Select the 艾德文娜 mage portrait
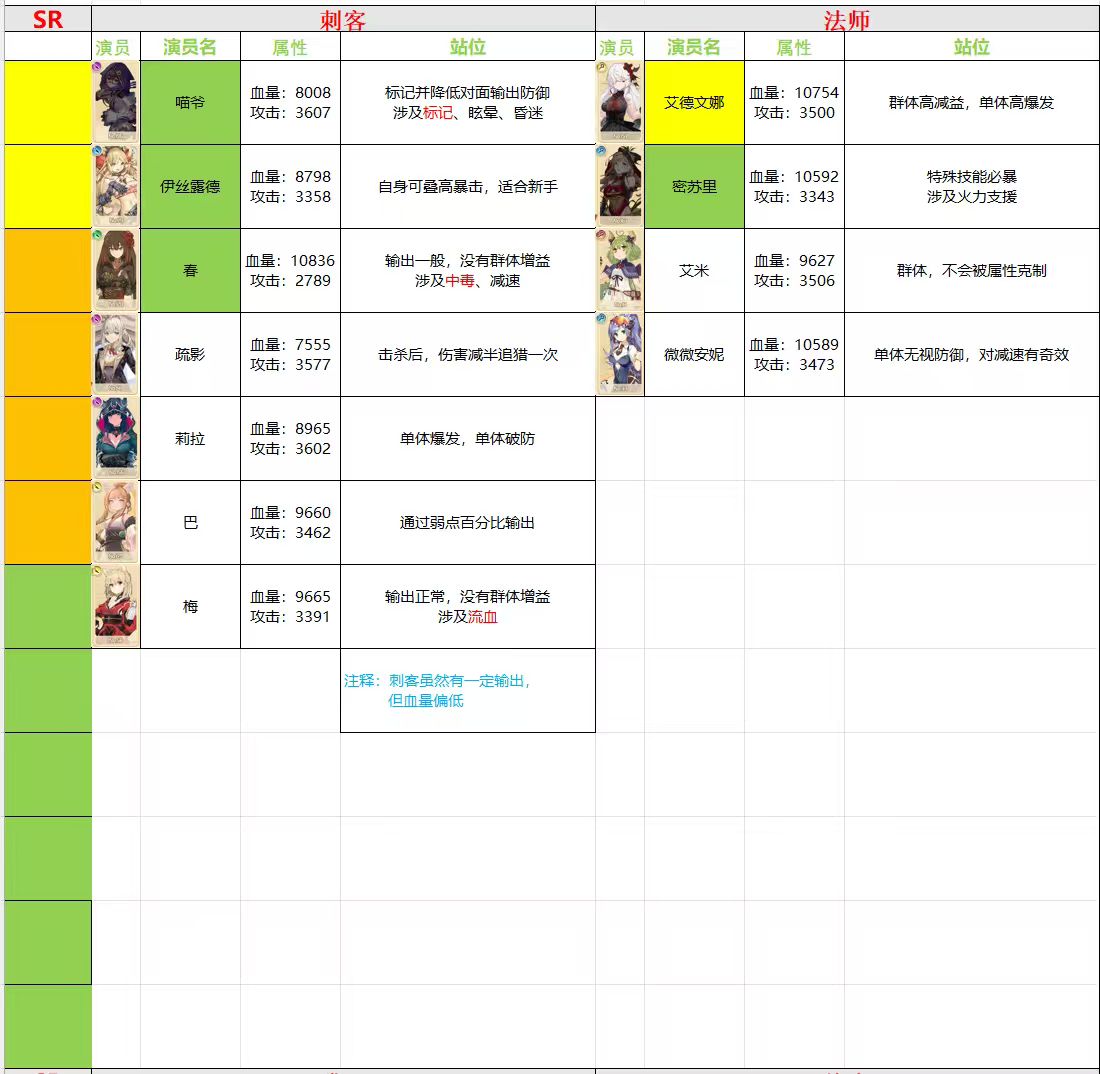 (x=620, y=102)
